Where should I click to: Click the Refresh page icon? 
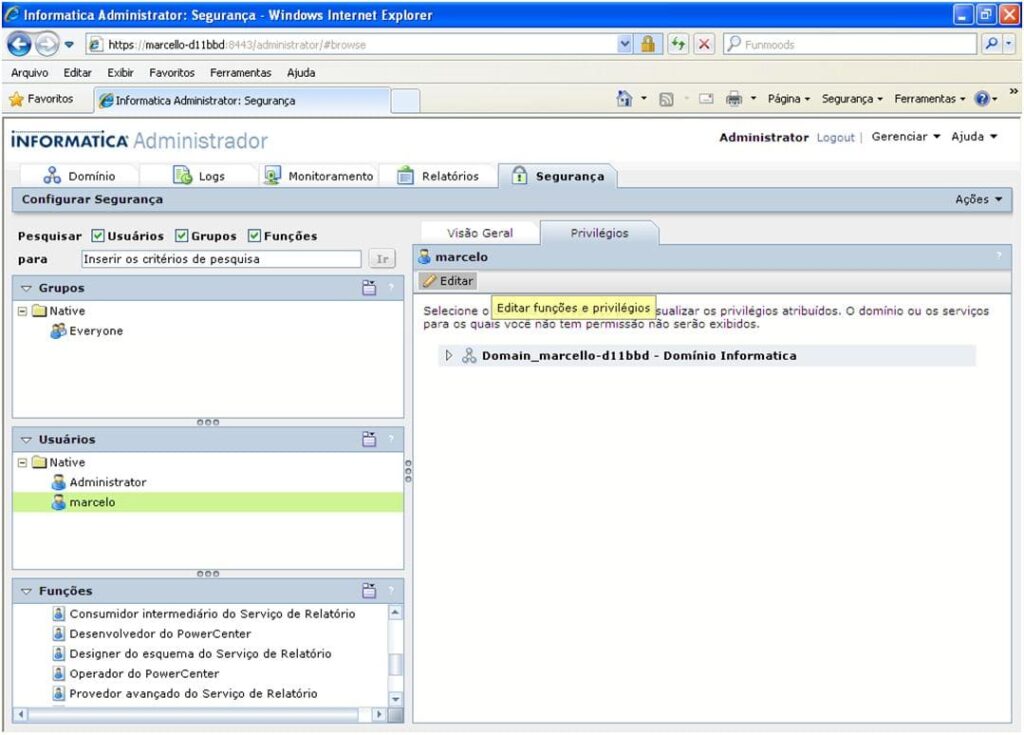click(678, 44)
